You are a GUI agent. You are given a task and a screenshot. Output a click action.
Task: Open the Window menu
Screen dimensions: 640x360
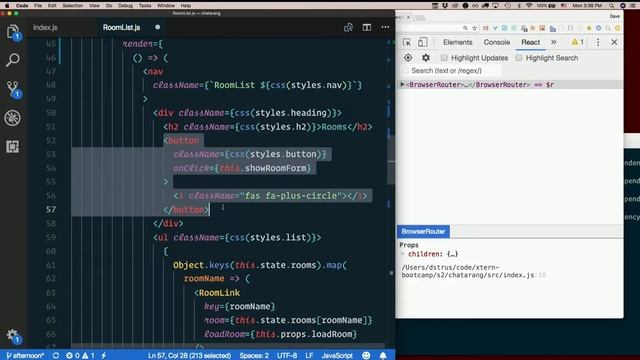(x=166, y=6)
